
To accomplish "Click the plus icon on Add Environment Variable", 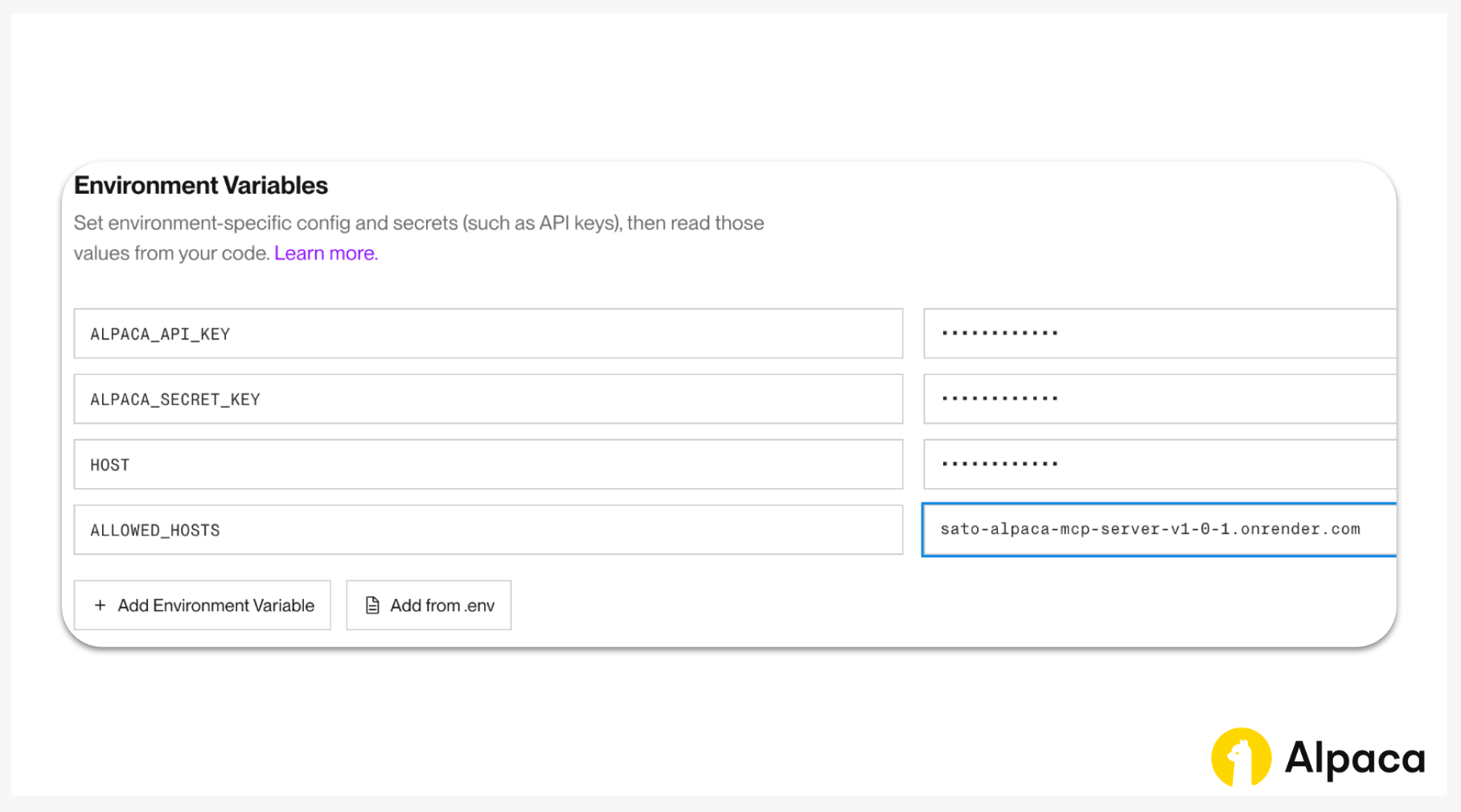I will (x=100, y=605).
